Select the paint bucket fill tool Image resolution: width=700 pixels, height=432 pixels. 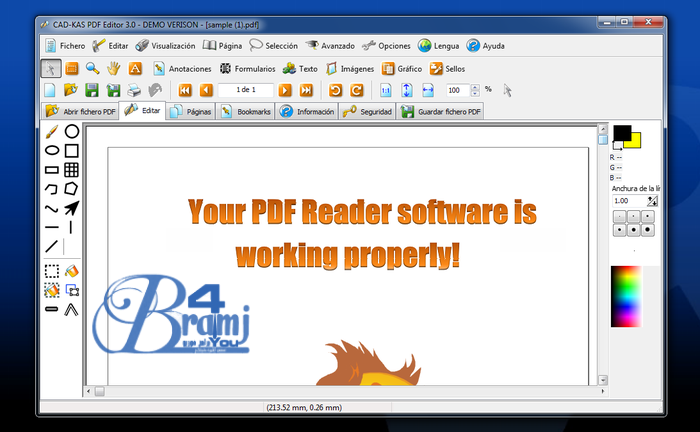[71, 271]
